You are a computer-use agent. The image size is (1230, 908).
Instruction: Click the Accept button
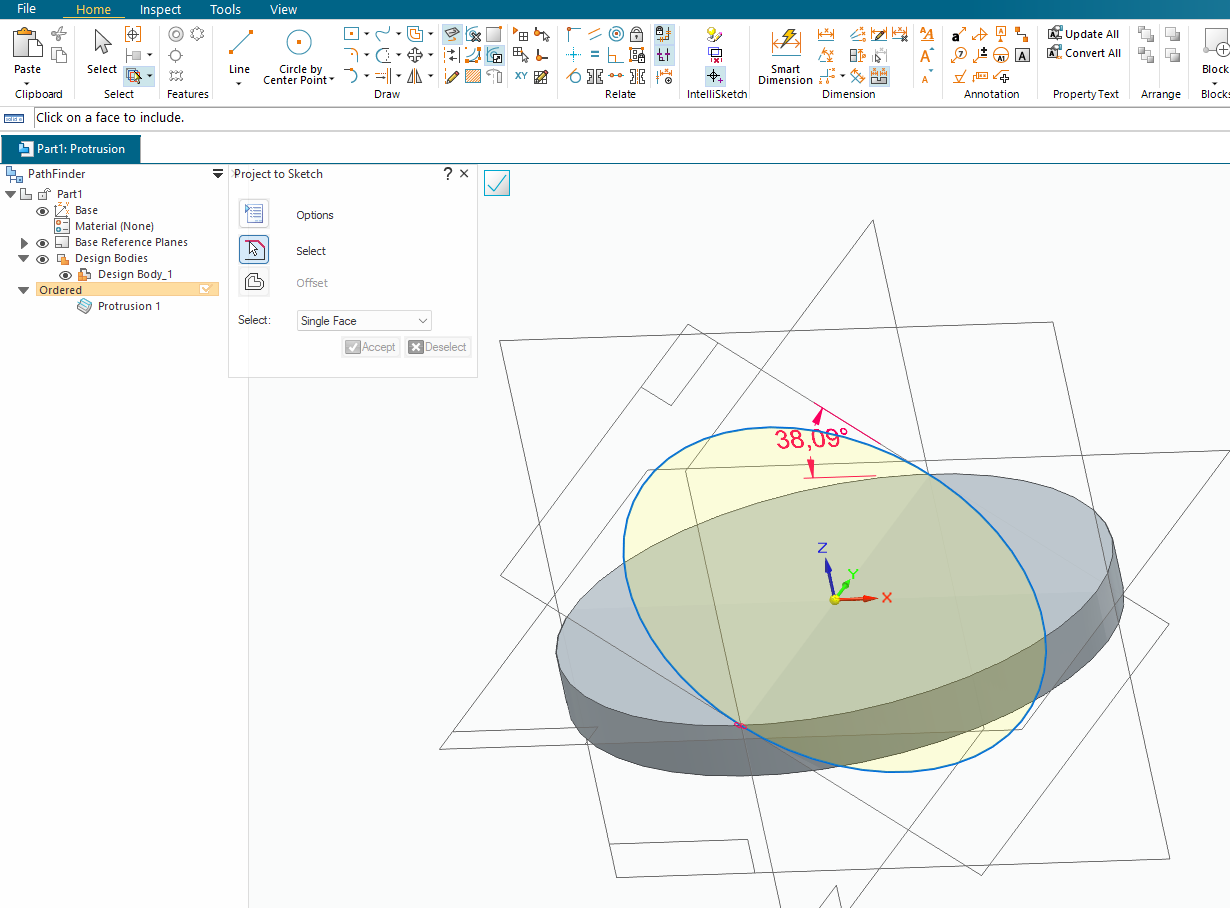click(370, 347)
